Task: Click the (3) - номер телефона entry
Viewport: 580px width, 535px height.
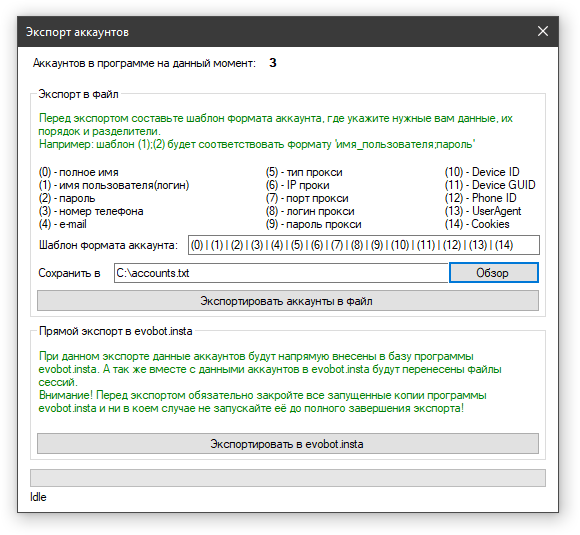Action: [91, 211]
